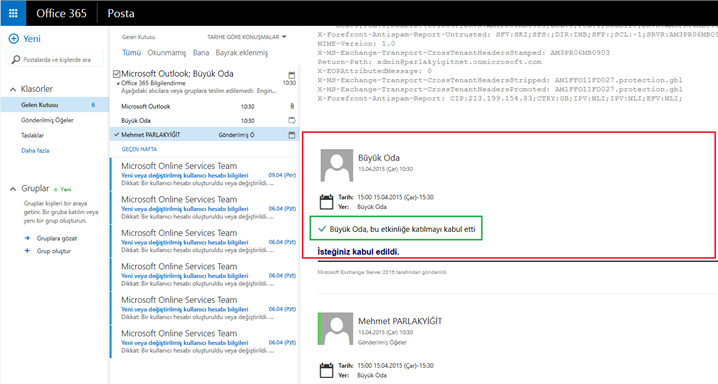This screenshot has width=718, height=384.
Task: Select the Okunmamış filter tab
Action: tap(167, 53)
